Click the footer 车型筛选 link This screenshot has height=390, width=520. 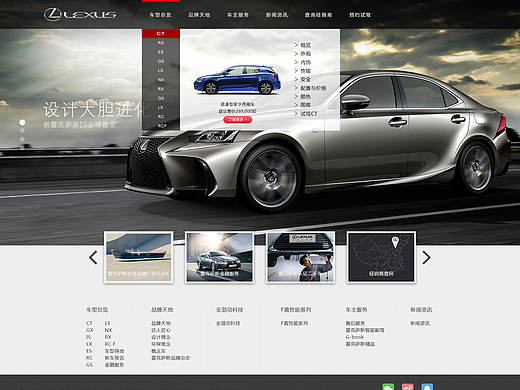pyautogui.click(x=114, y=351)
